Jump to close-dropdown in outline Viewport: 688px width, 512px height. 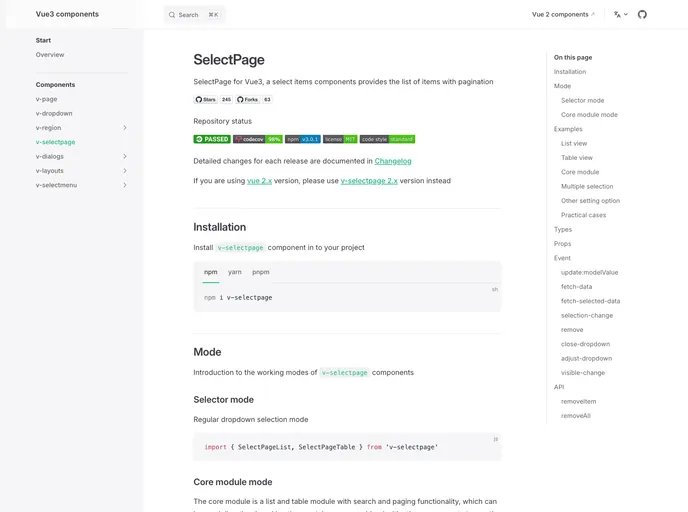(x=585, y=344)
